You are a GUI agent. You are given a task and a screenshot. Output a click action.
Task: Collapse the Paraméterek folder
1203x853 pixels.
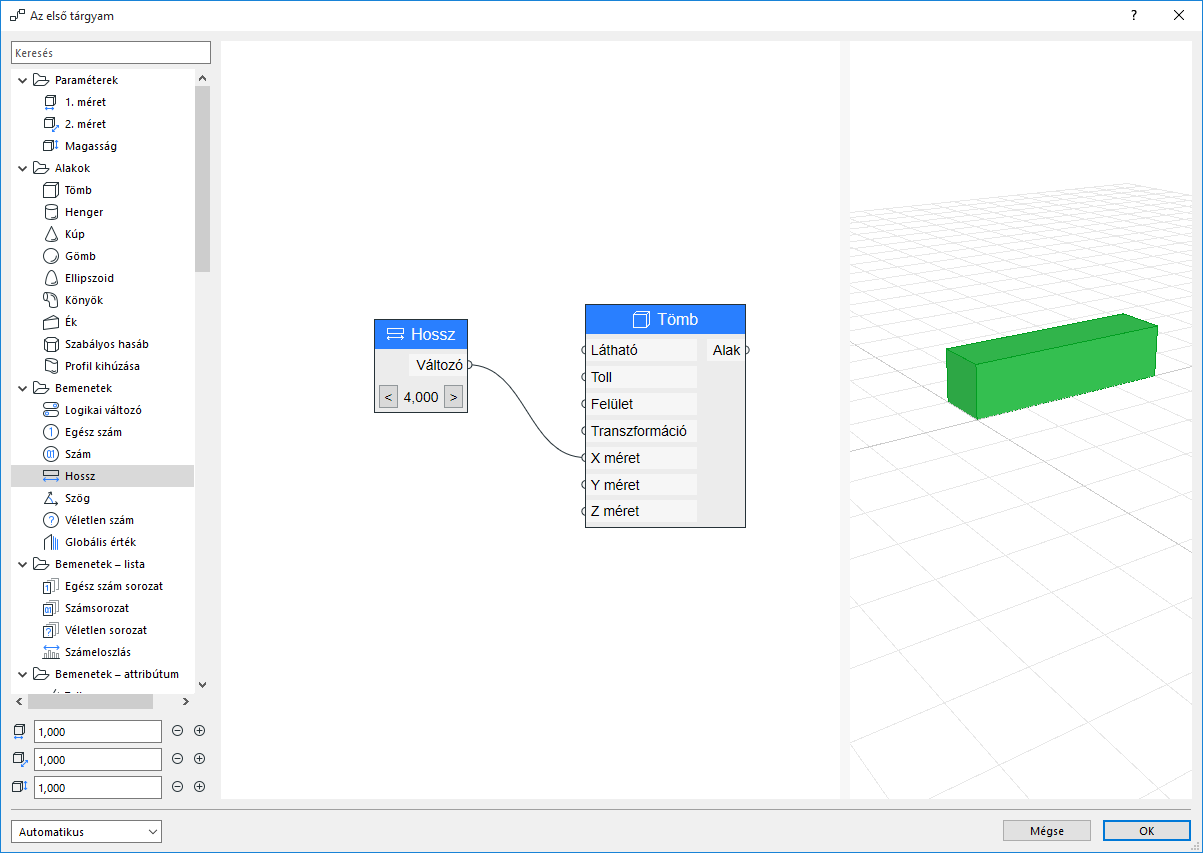(x=22, y=79)
